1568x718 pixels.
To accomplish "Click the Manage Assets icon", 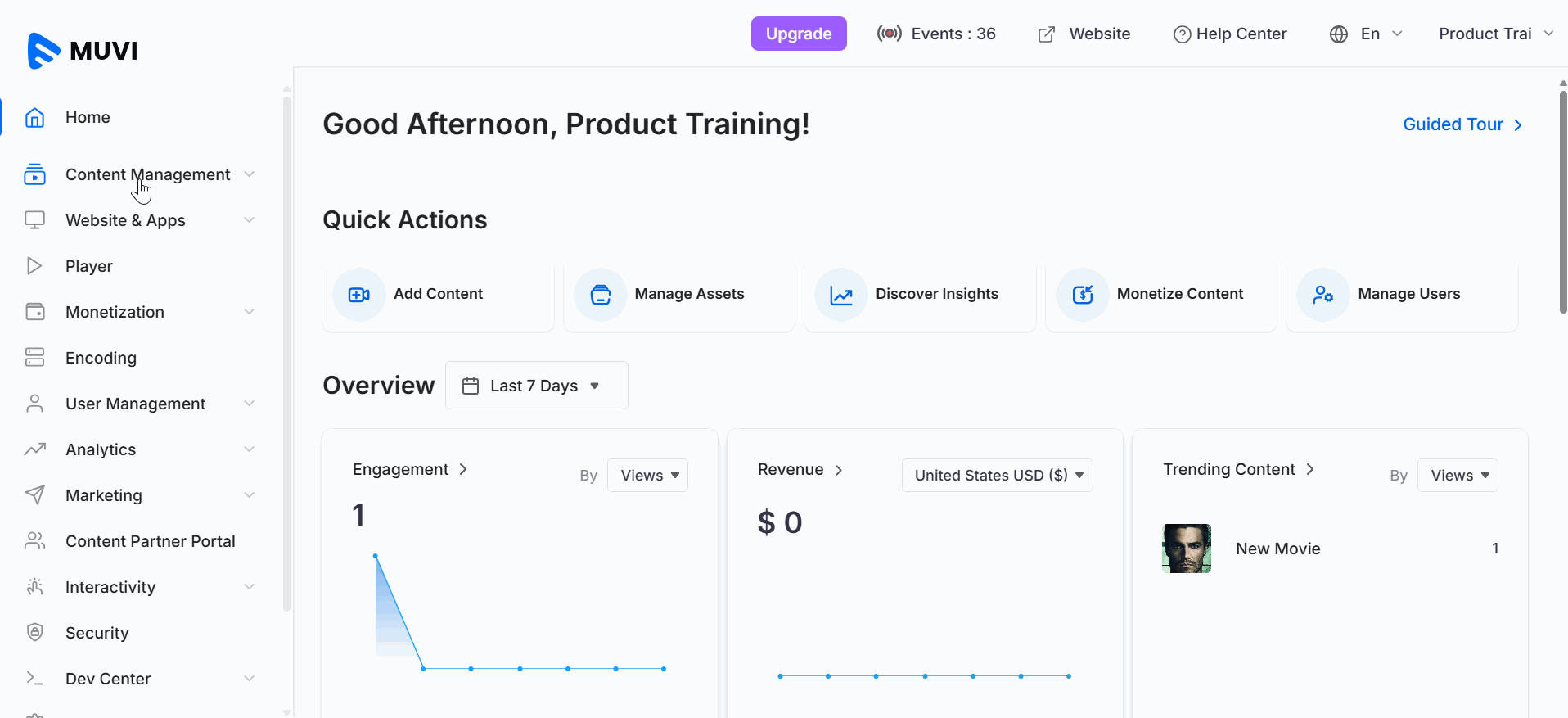I will [600, 295].
